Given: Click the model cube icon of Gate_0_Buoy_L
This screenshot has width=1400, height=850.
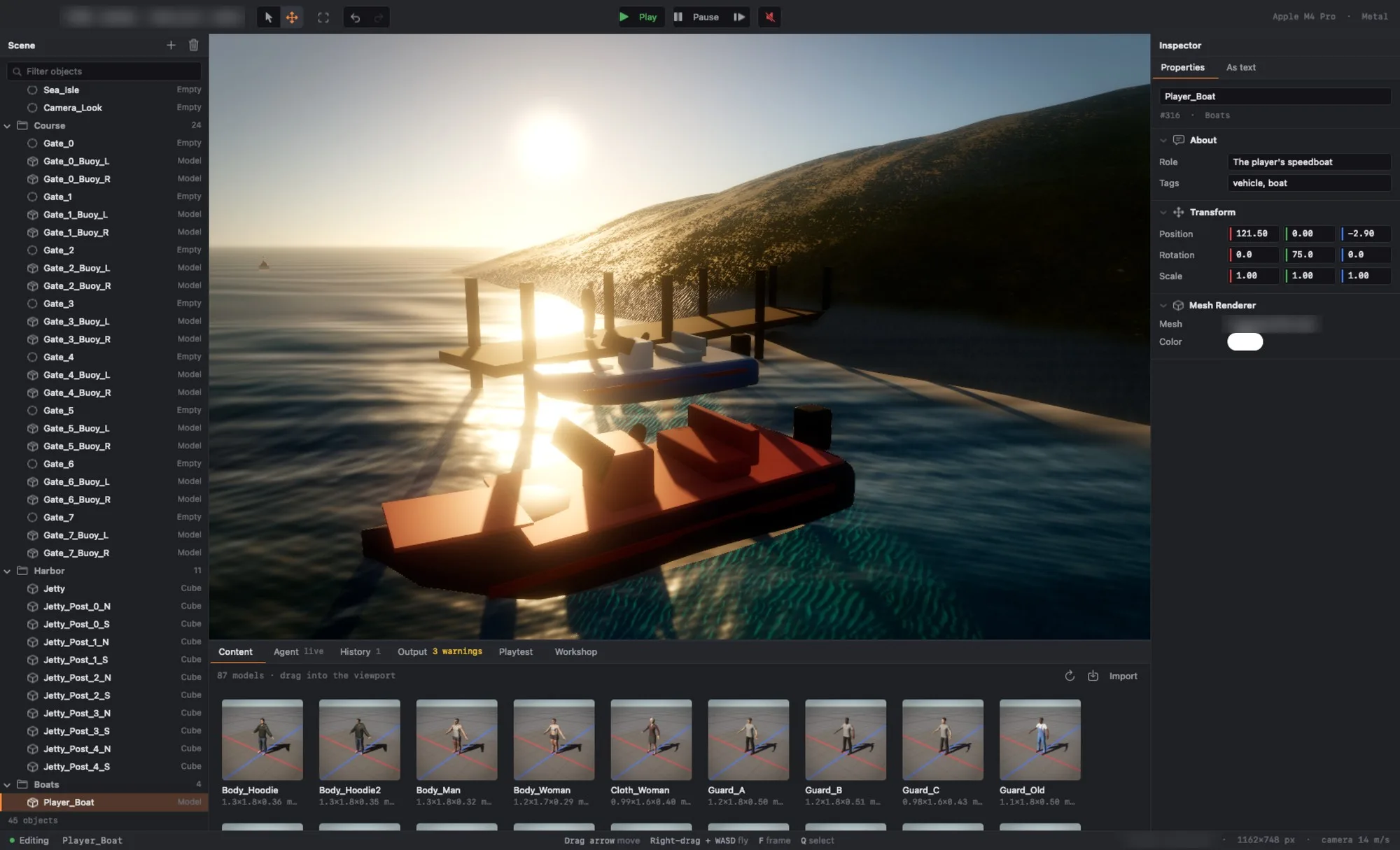Looking at the screenshot, I should (x=32, y=161).
